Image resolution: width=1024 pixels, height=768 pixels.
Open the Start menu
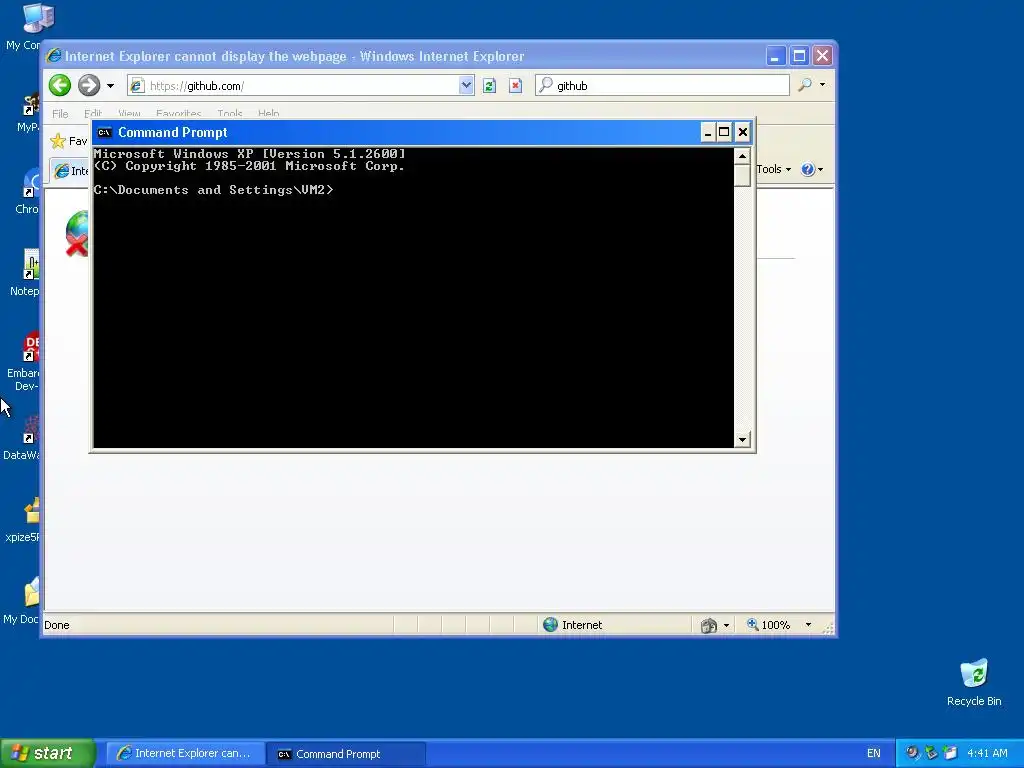pos(47,754)
